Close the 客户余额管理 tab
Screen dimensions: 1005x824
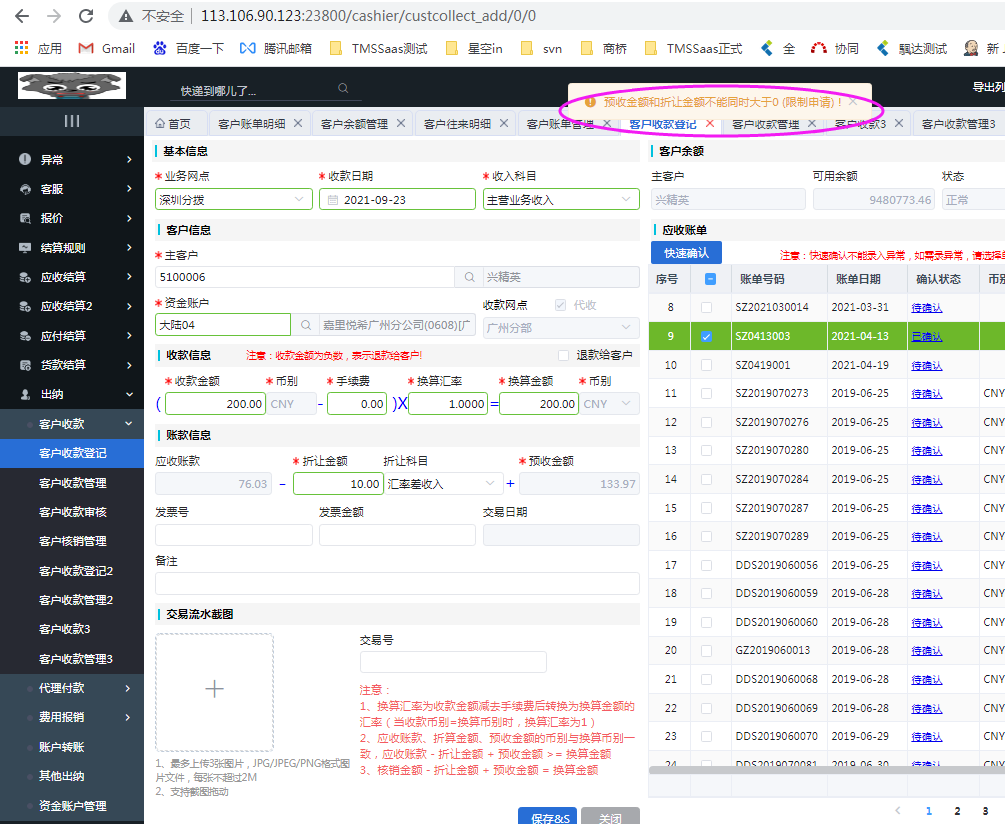(401, 123)
